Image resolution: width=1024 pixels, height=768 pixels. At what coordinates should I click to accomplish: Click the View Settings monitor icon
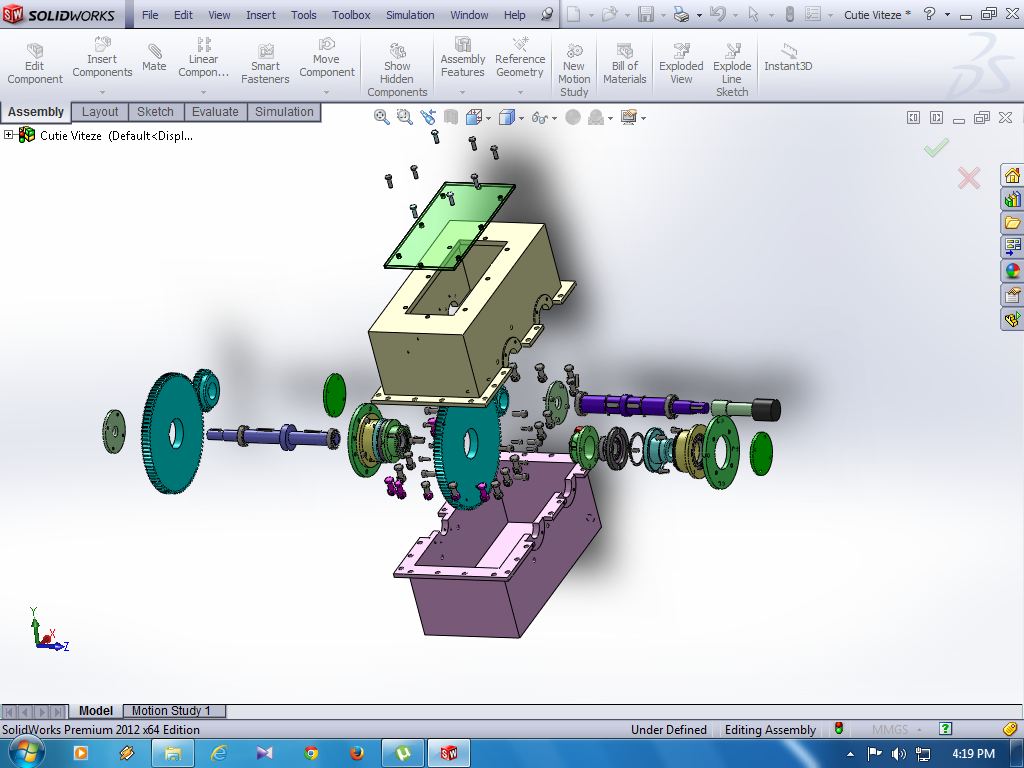click(629, 118)
